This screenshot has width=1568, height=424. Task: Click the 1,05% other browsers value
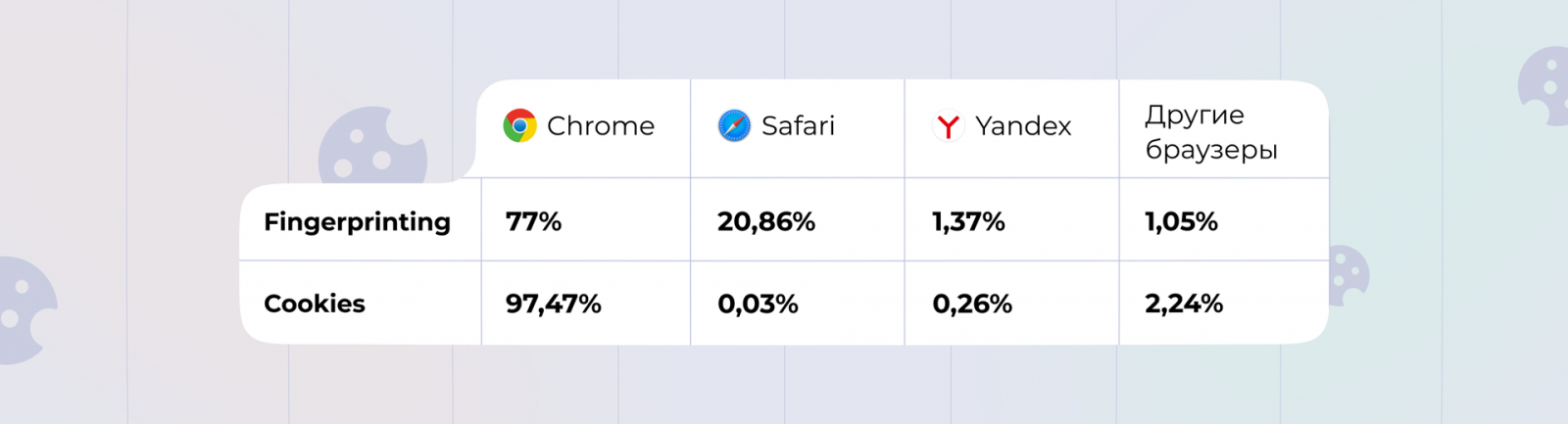pyautogui.click(x=1181, y=222)
